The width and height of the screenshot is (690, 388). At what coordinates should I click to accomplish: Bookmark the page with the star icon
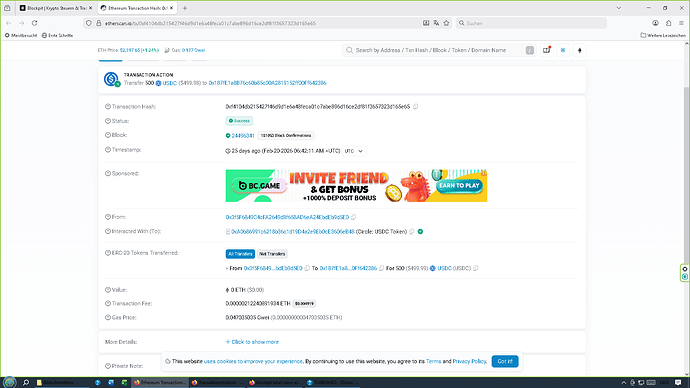tap(446, 23)
